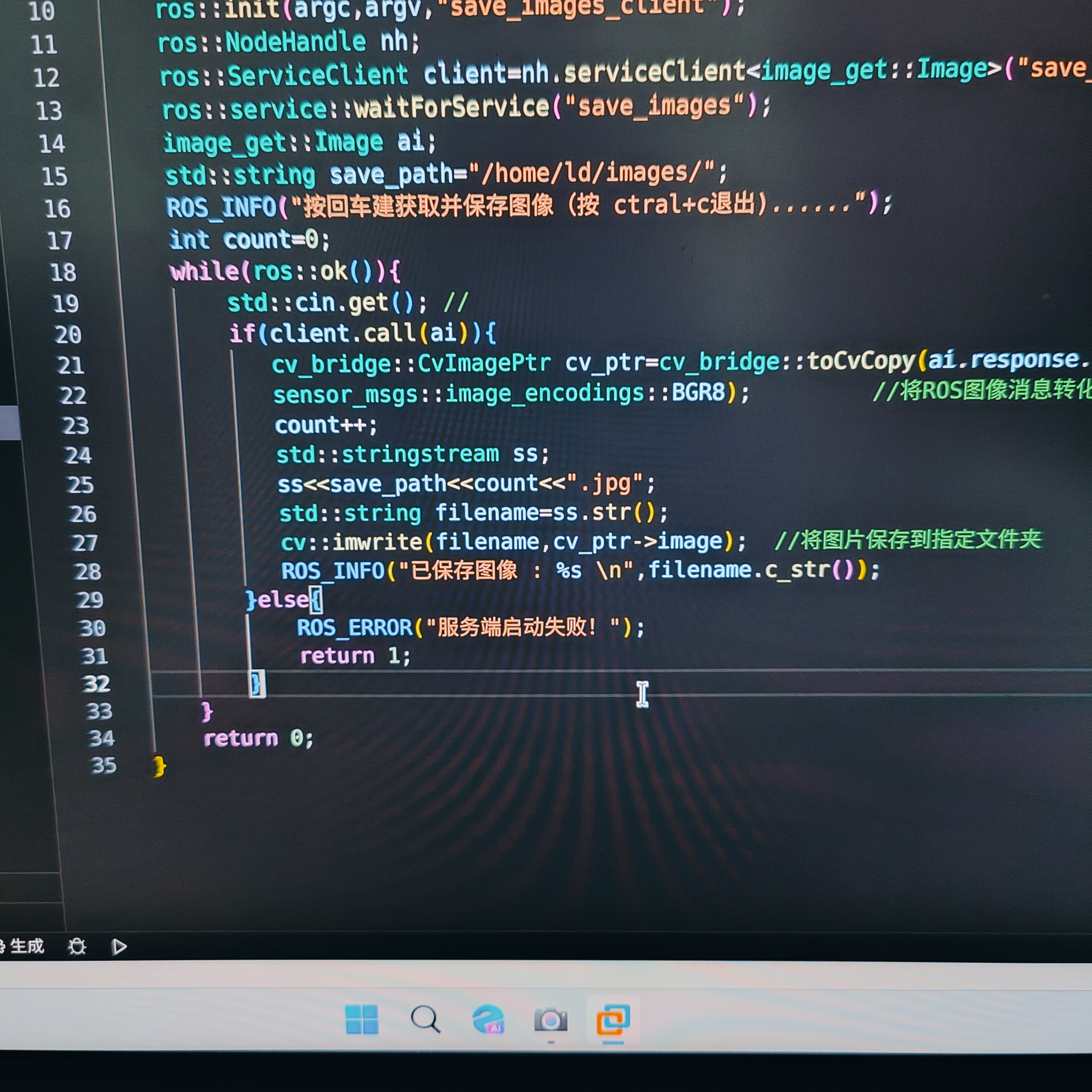Open the Windows Start menu
Viewport: 1092px width, 1092px height.
[362, 1019]
